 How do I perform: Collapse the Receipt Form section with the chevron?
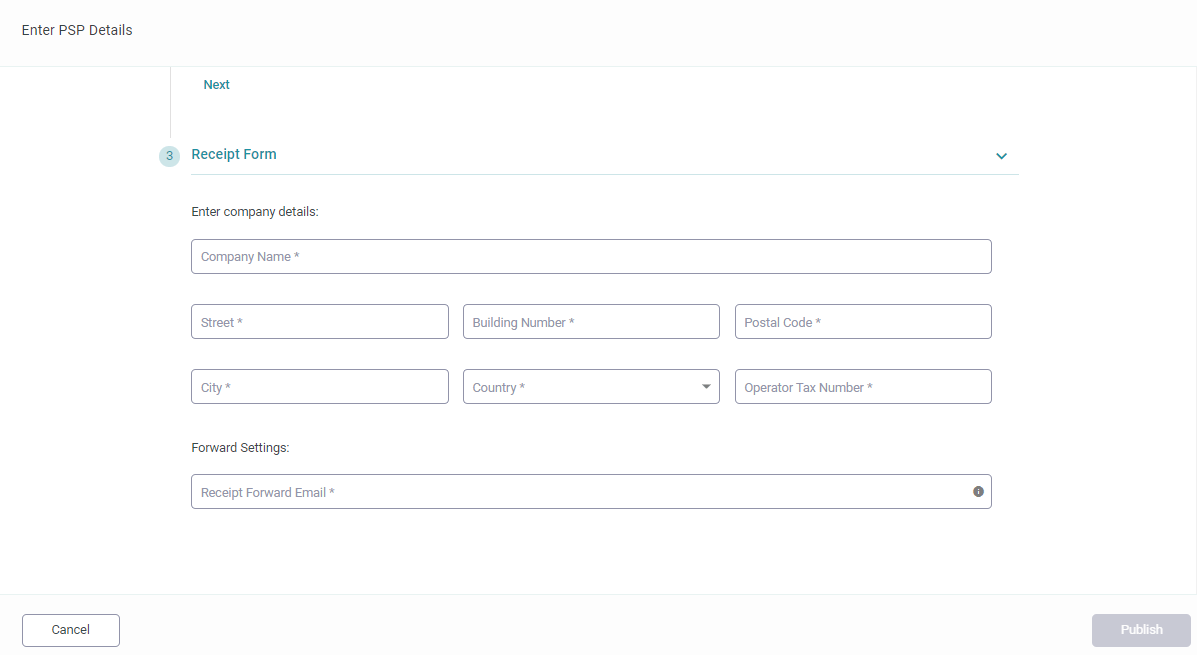(x=1001, y=156)
